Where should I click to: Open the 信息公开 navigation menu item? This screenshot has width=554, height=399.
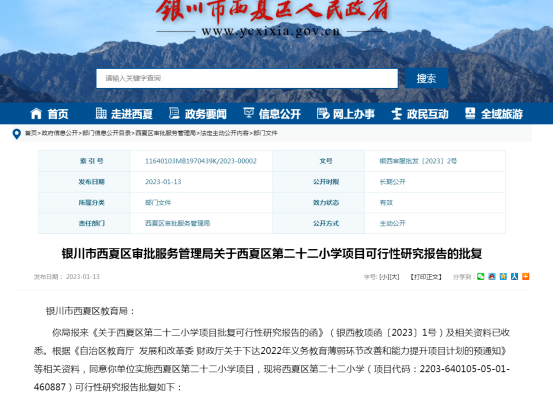click(280, 114)
